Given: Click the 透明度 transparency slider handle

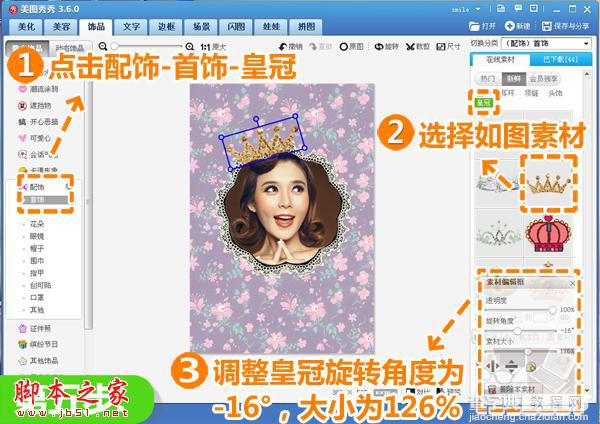Looking at the screenshot, I should [552, 310].
